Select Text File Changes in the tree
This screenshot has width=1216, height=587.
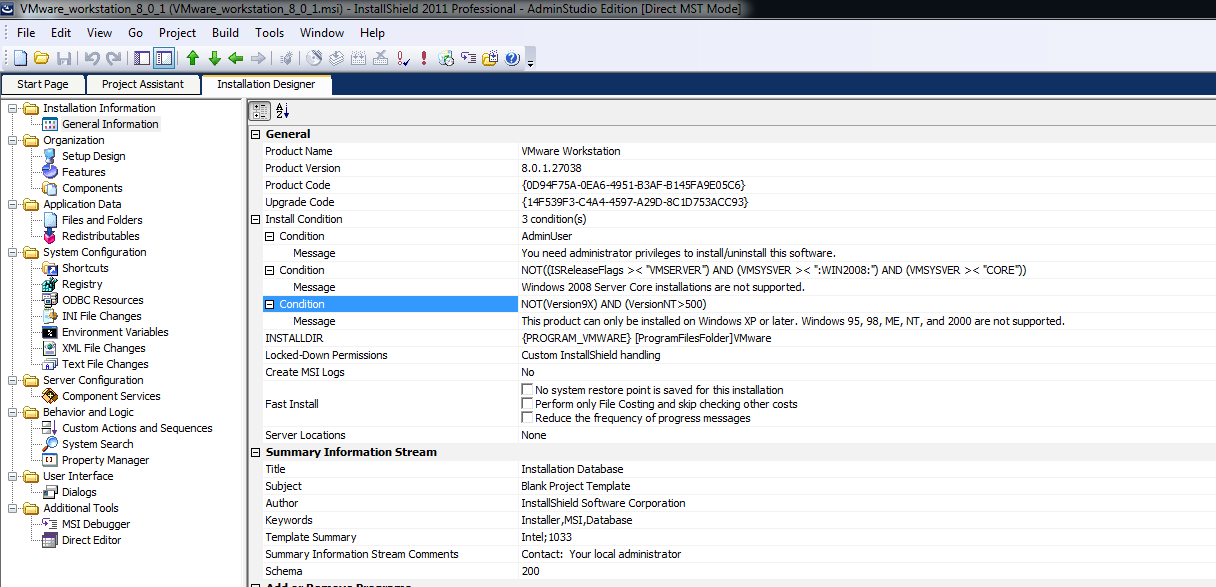click(105, 364)
